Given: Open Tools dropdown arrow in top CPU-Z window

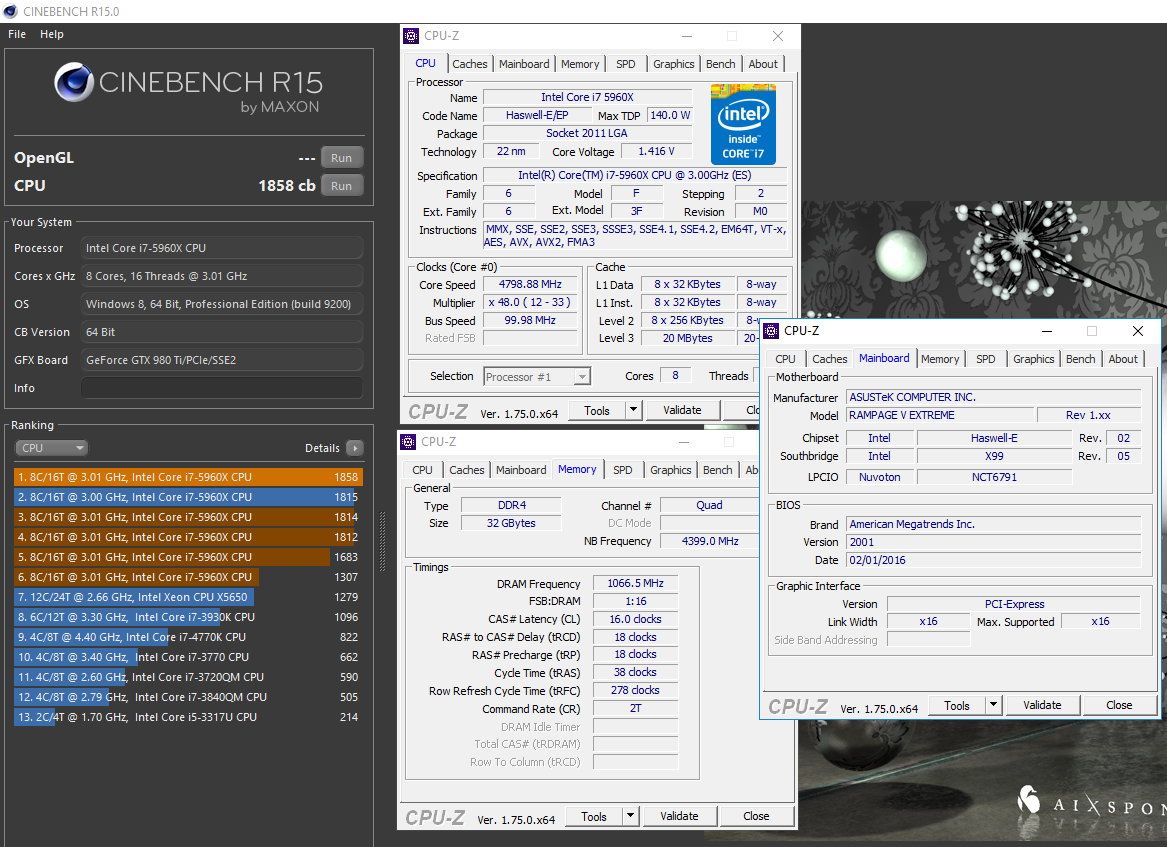Looking at the screenshot, I should (x=633, y=410).
